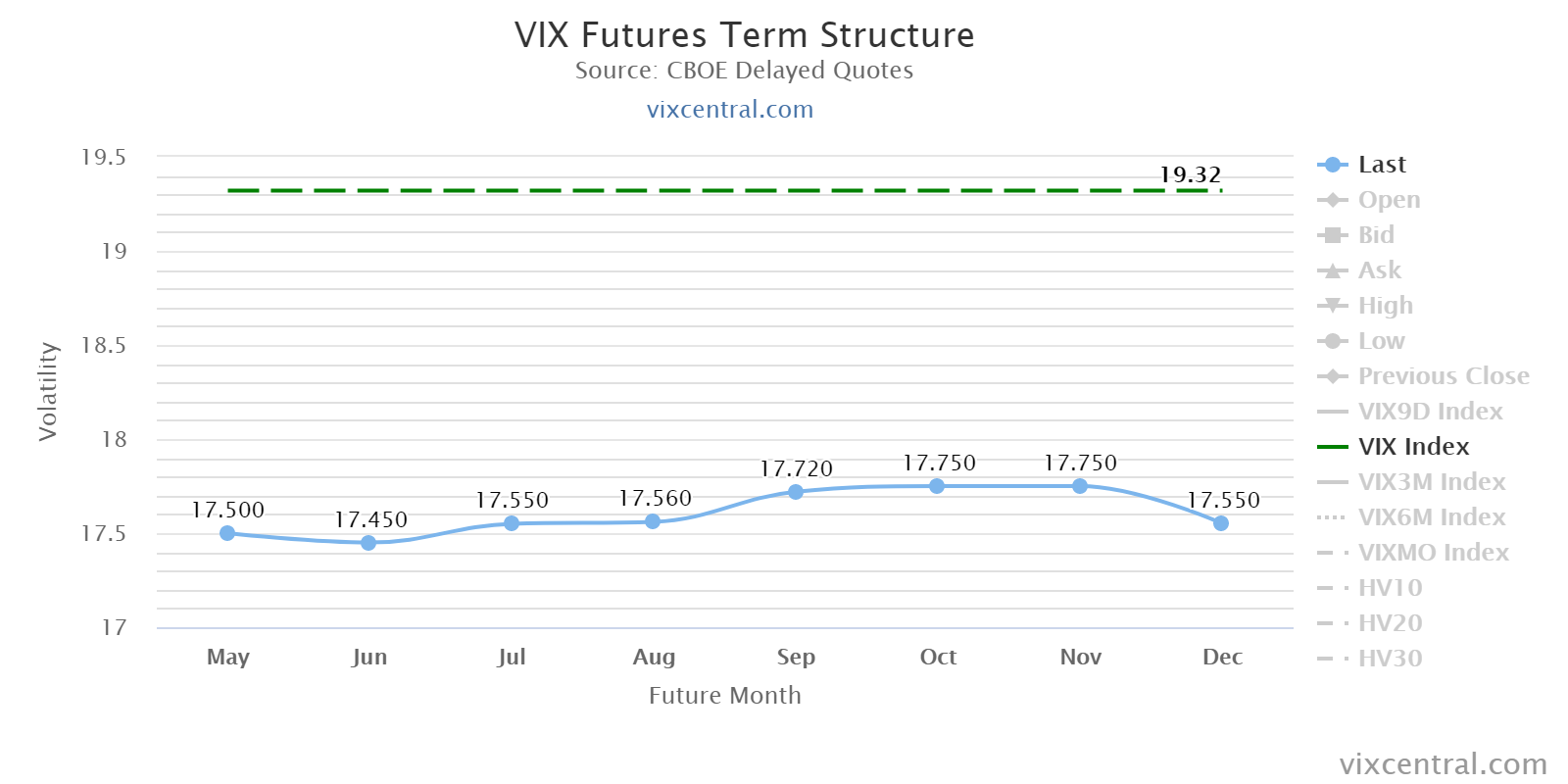Viewport: 1568px width, 784px height.
Task: Click the High legend marker icon
Action: 1333,306
